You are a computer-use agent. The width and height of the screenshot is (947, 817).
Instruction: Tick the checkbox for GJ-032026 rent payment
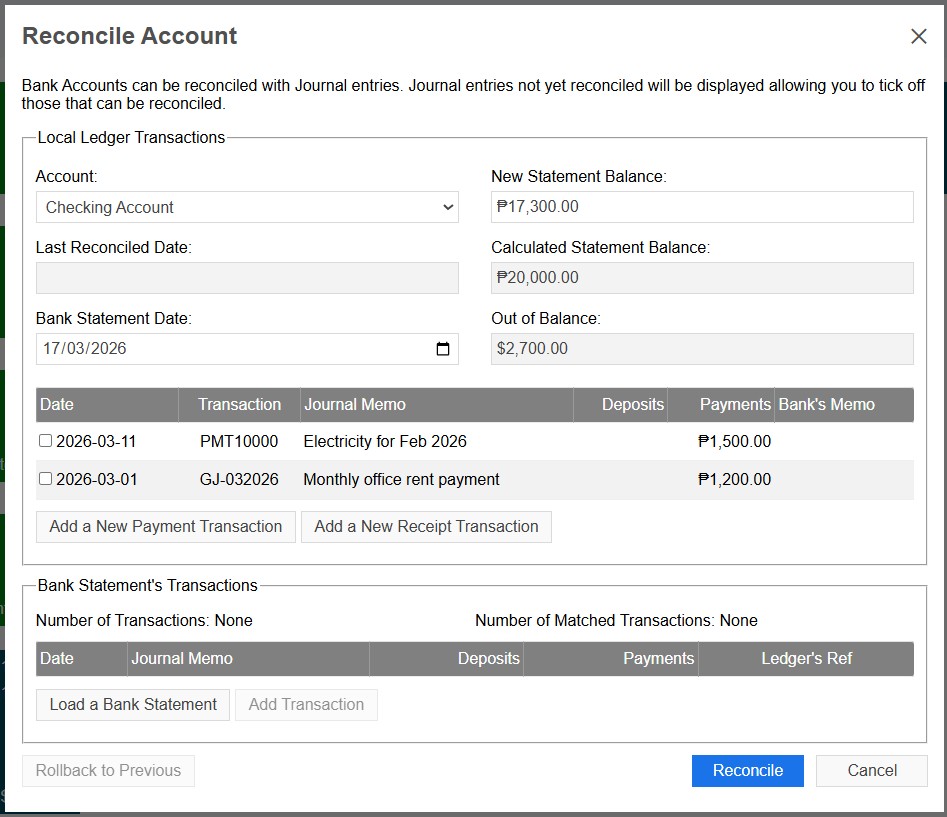point(44,478)
